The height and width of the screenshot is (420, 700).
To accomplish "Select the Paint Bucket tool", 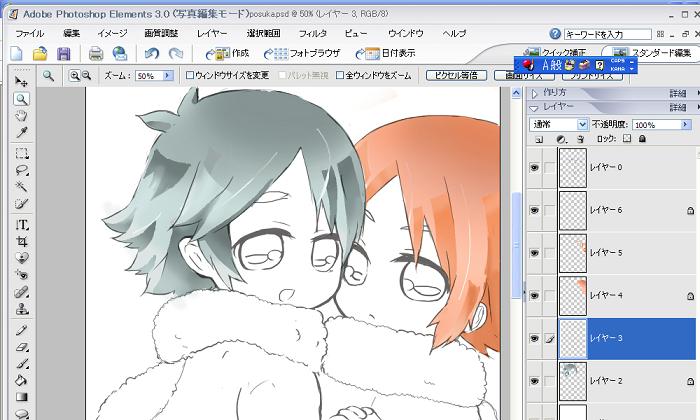I will point(21,381).
